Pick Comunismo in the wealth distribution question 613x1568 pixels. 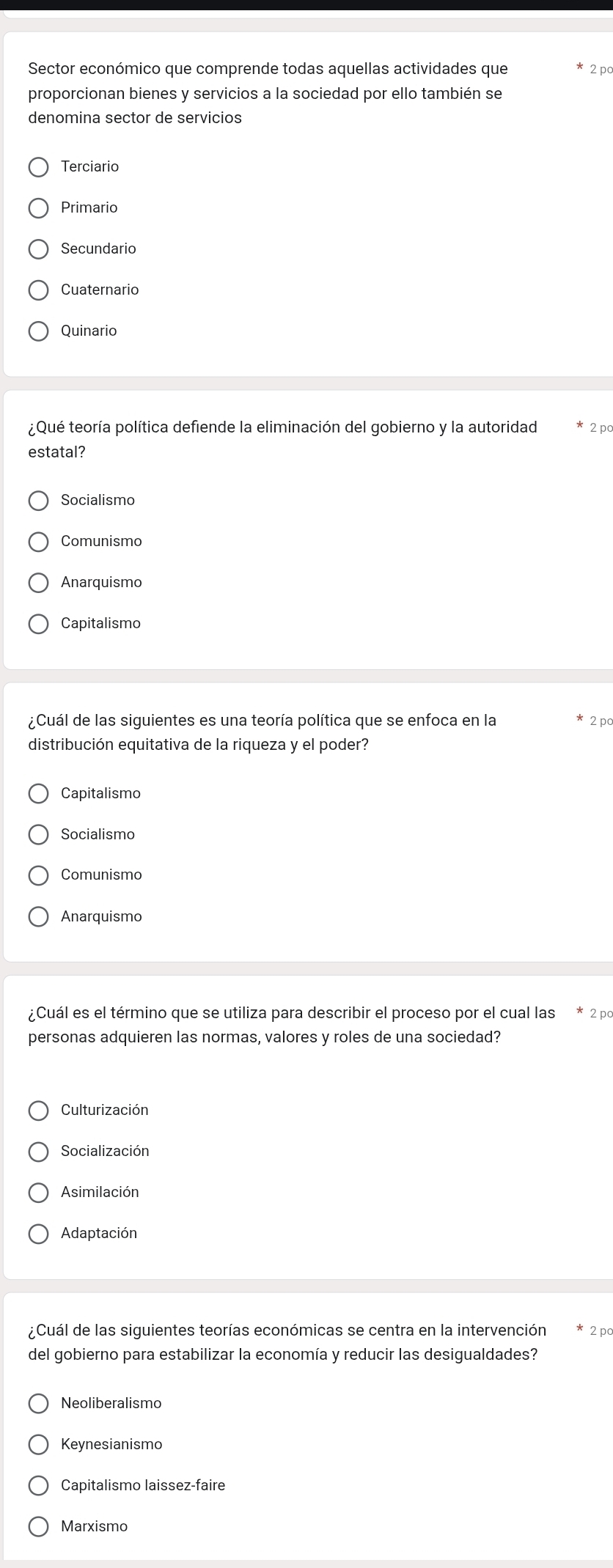[39, 875]
